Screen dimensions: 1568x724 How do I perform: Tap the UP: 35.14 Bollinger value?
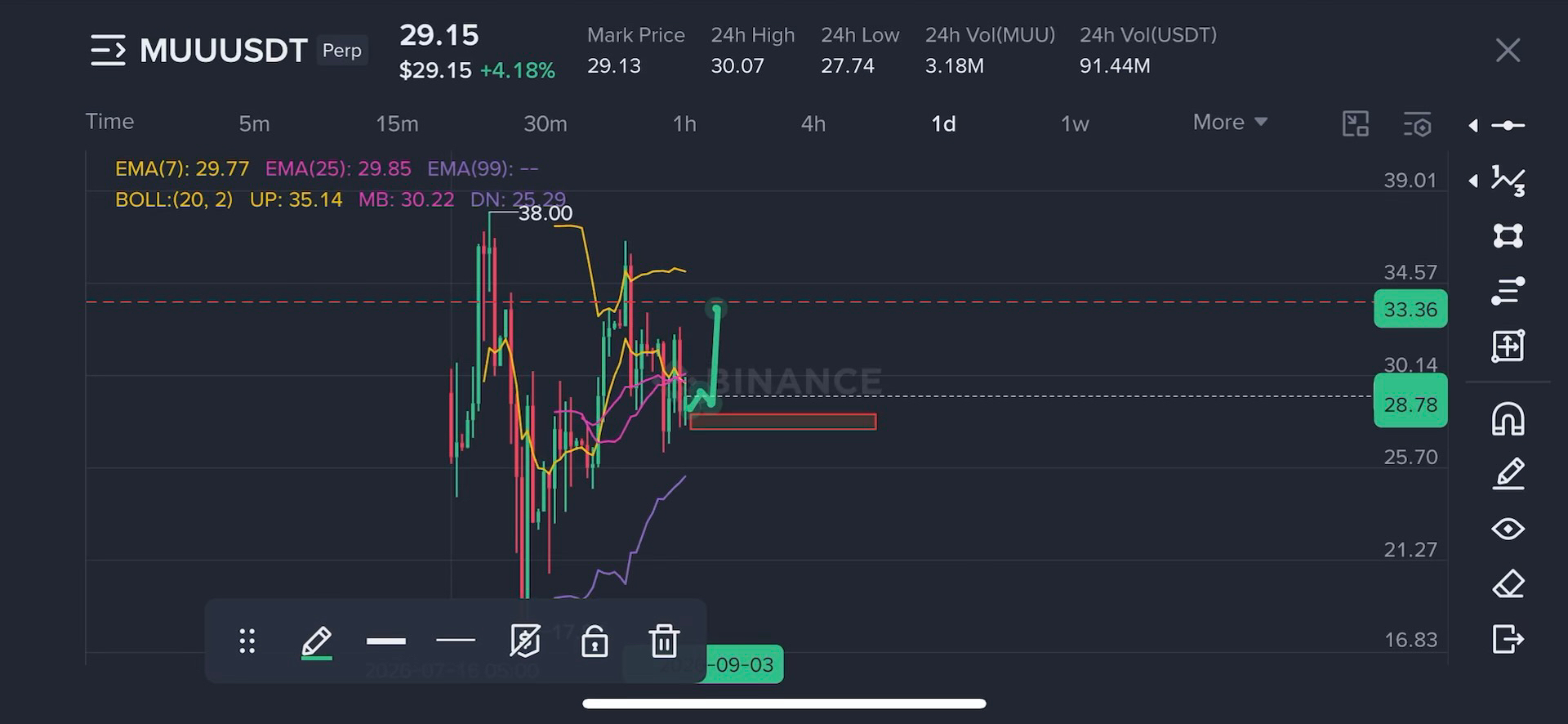click(x=296, y=199)
